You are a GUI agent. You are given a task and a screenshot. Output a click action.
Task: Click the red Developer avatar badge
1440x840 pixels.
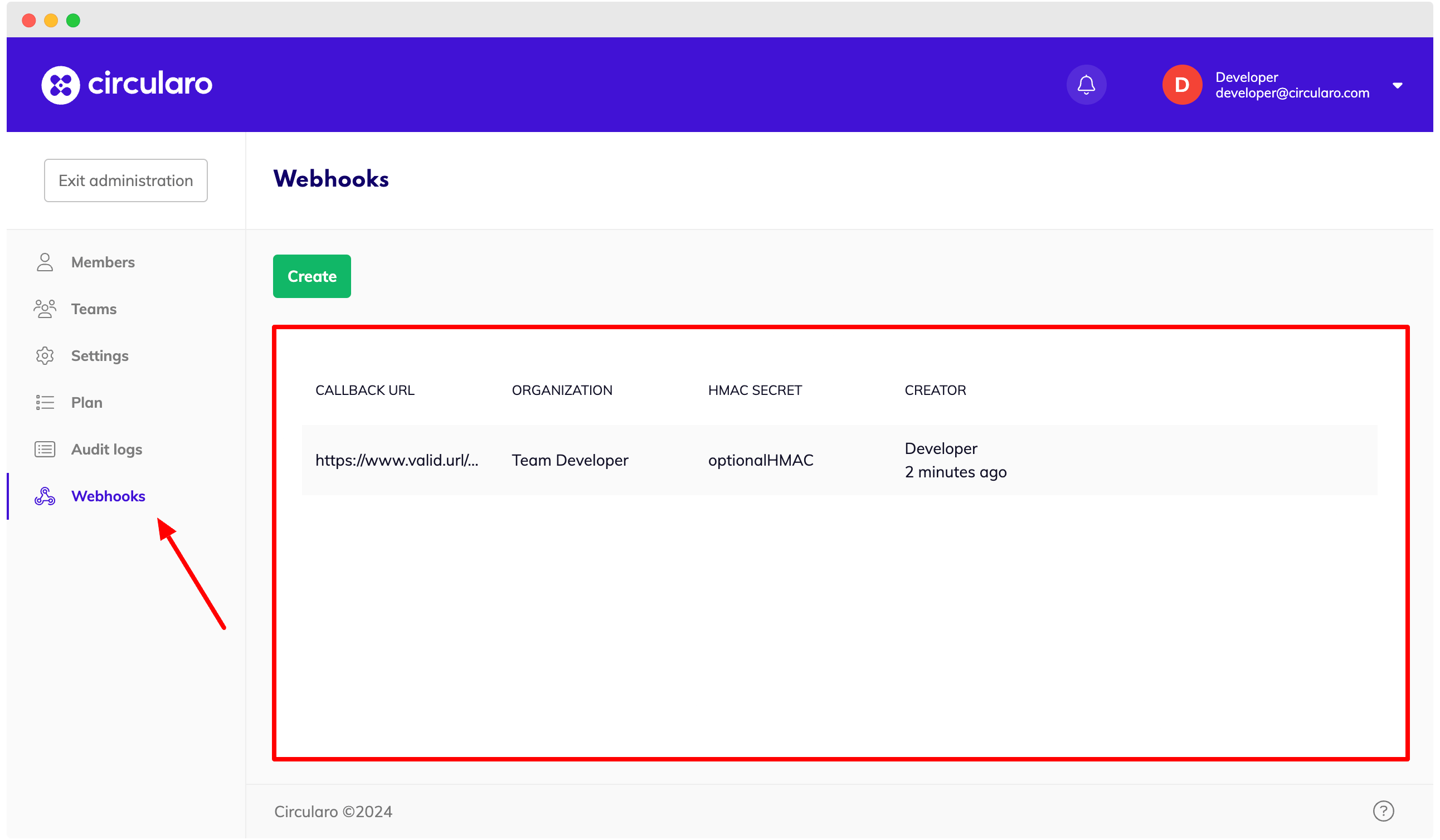(x=1182, y=84)
